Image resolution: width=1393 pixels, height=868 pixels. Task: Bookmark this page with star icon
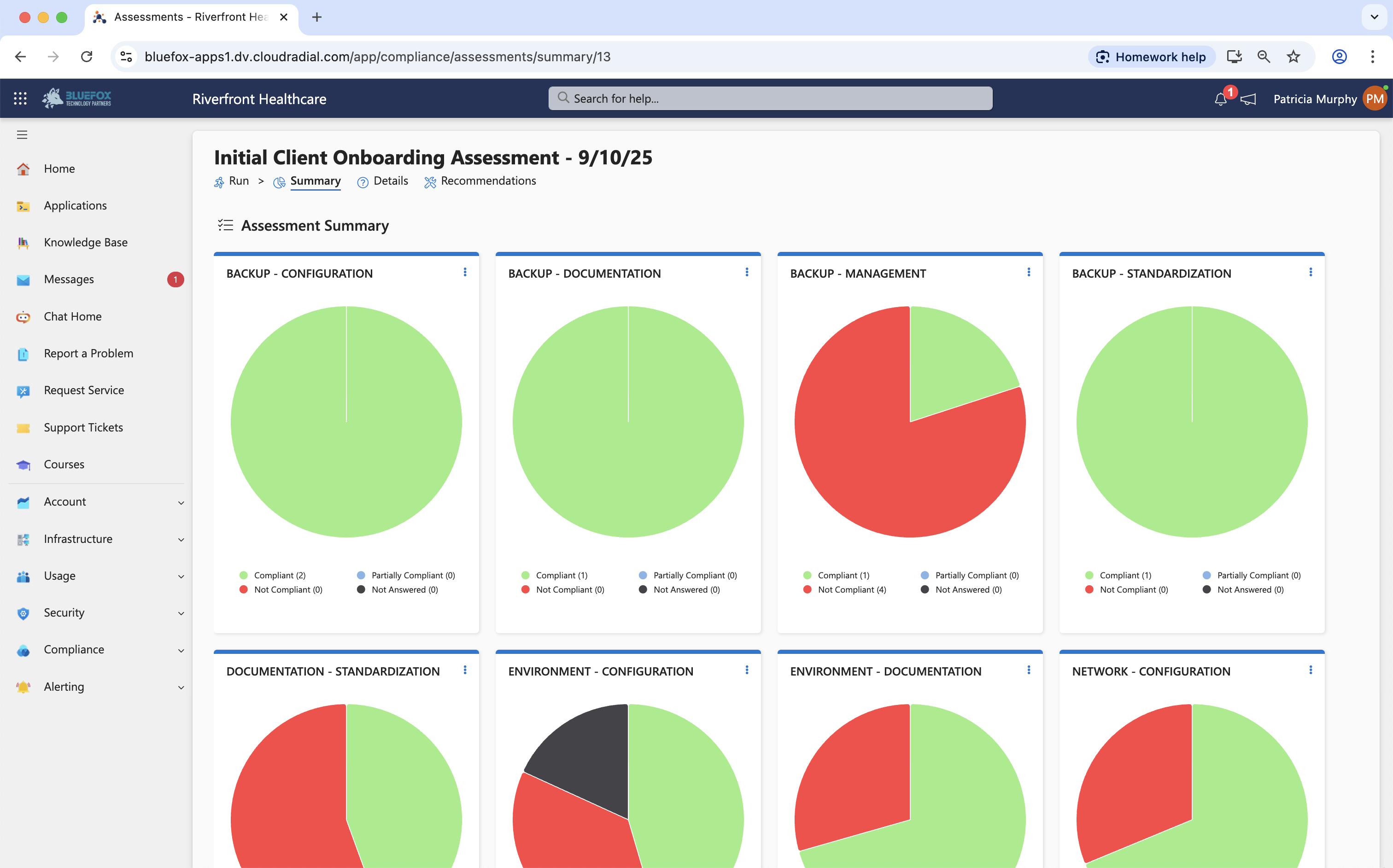(1293, 56)
